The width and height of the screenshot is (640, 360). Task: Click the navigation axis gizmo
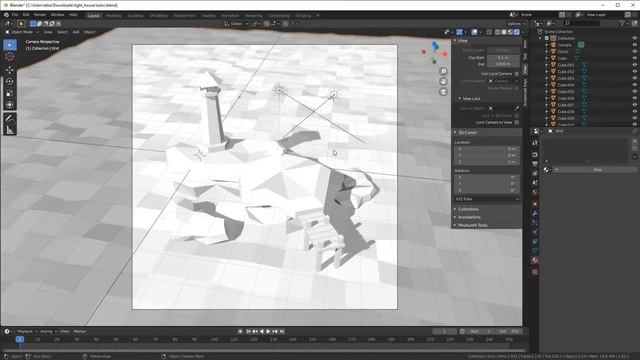point(435,52)
